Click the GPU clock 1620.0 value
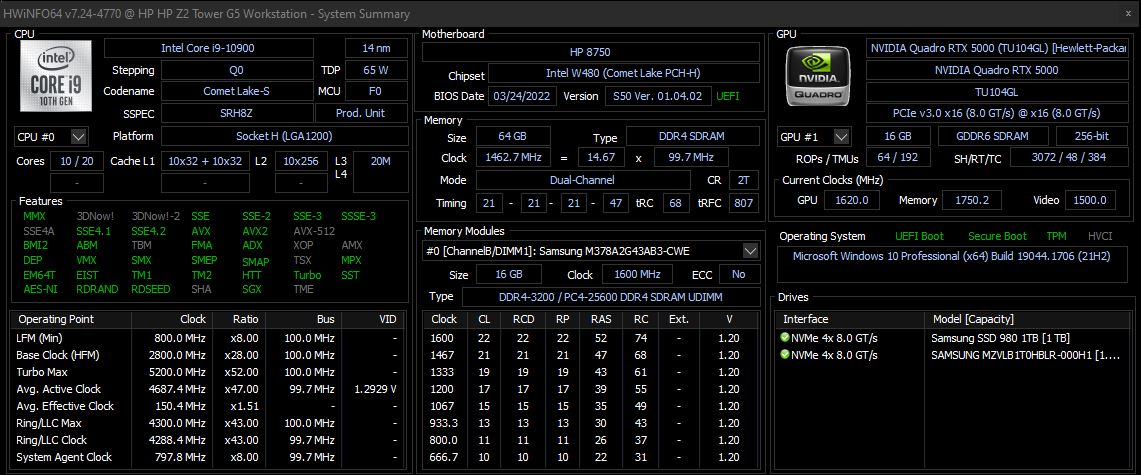The height and width of the screenshot is (475, 1141). tap(851, 200)
